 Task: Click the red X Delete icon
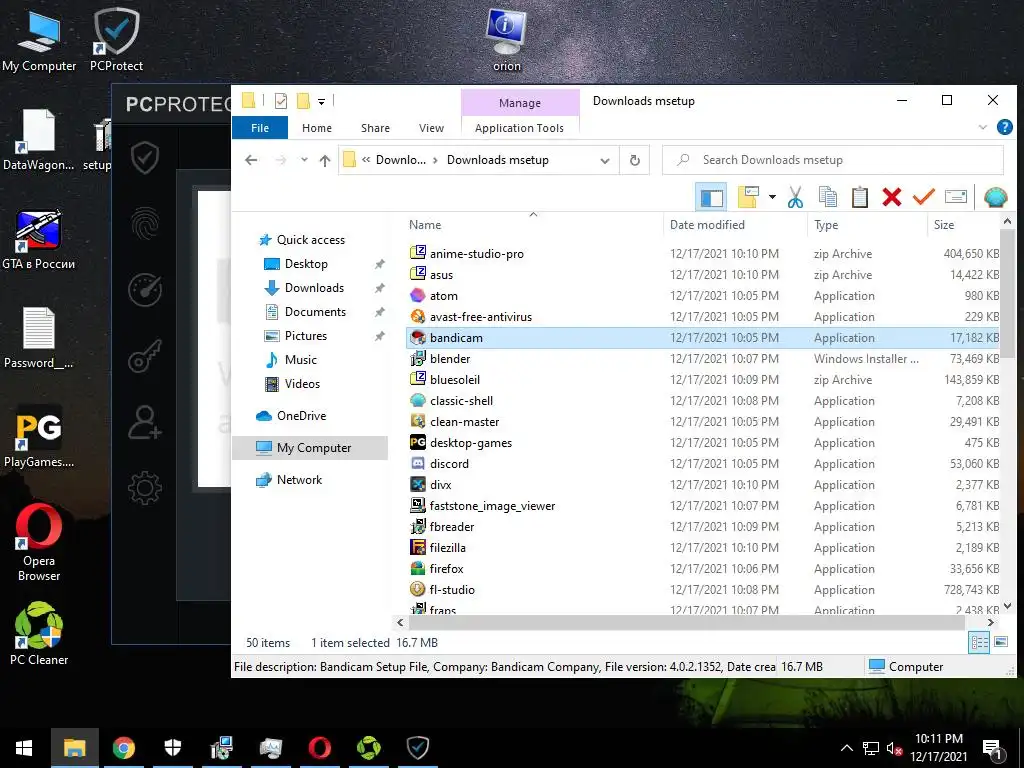pyautogui.click(x=891, y=197)
